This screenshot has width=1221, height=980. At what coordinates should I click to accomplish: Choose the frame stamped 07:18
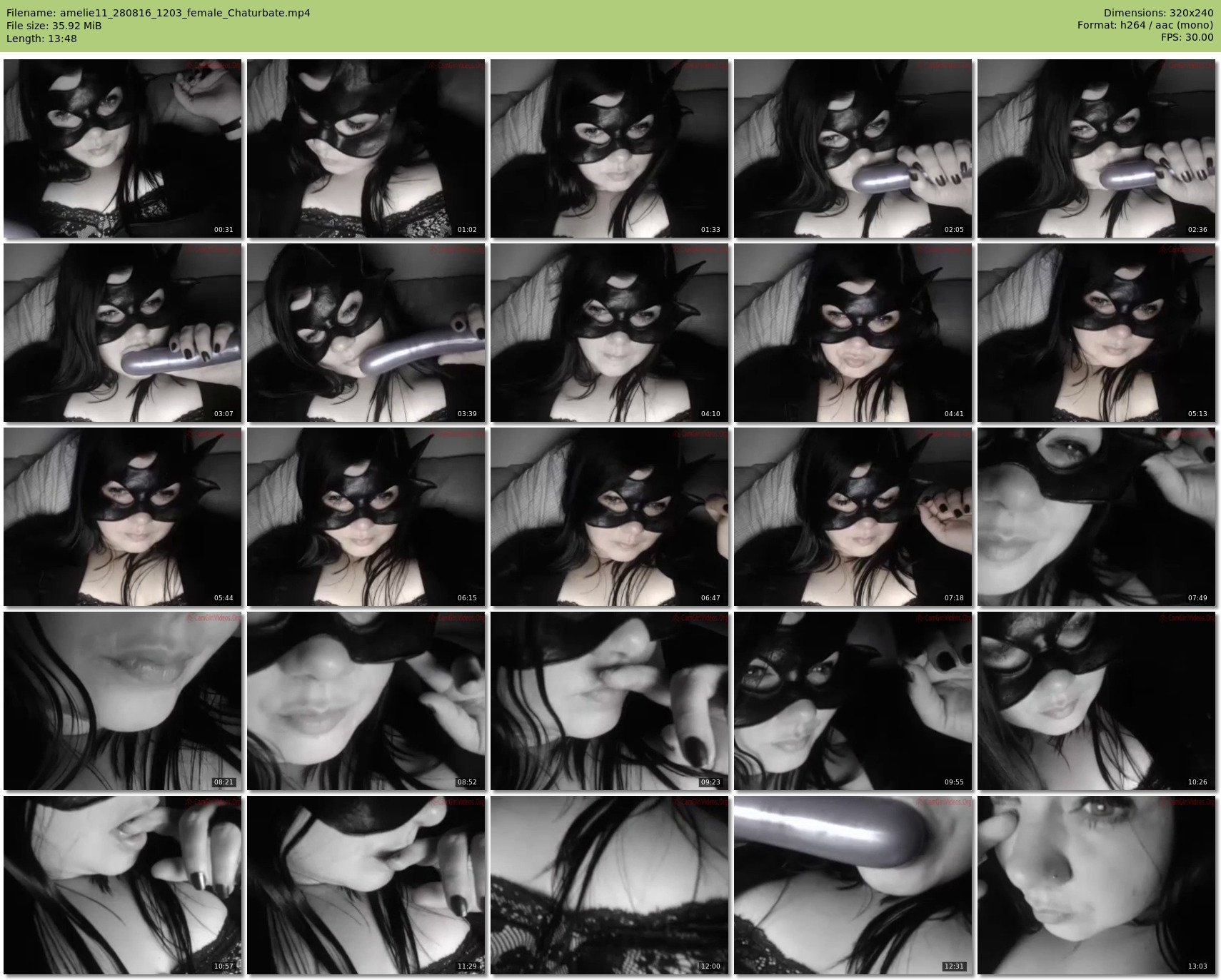click(x=853, y=517)
